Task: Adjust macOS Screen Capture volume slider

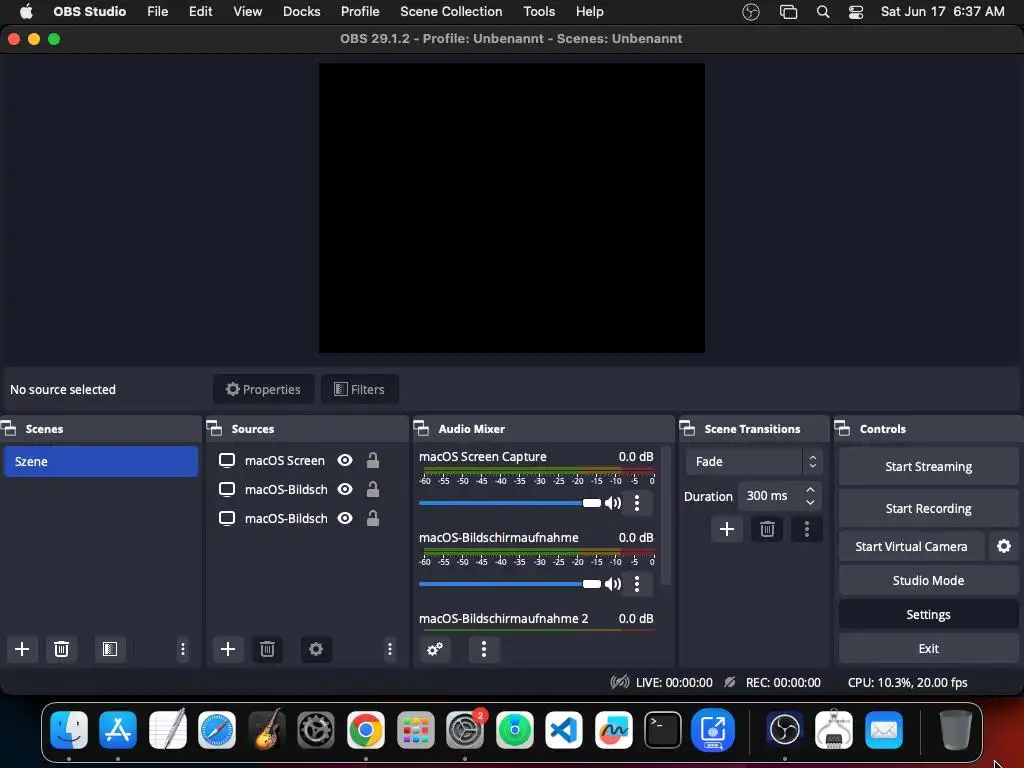Action: pyautogui.click(x=509, y=503)
